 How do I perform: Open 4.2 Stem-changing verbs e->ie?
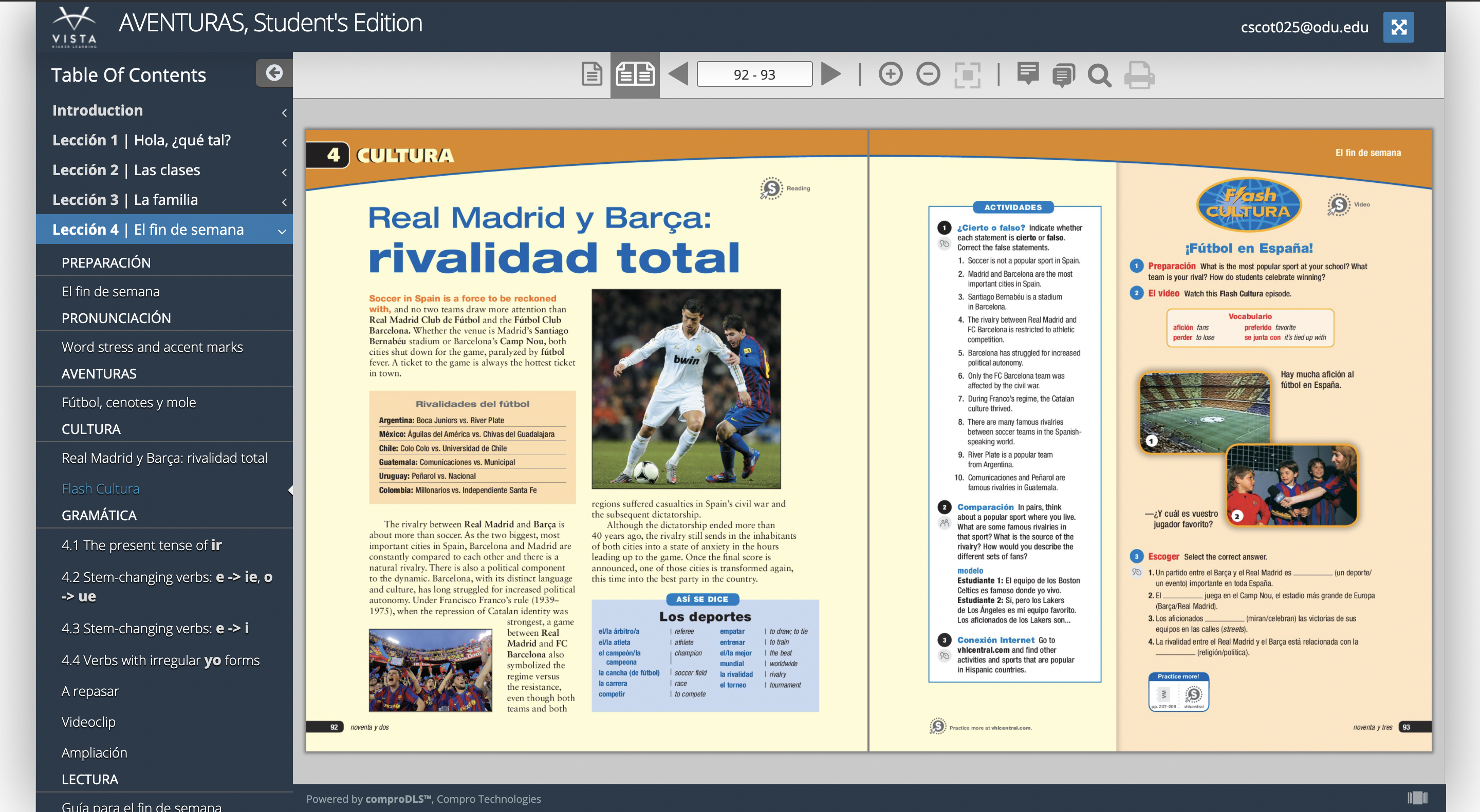(166, 587)
